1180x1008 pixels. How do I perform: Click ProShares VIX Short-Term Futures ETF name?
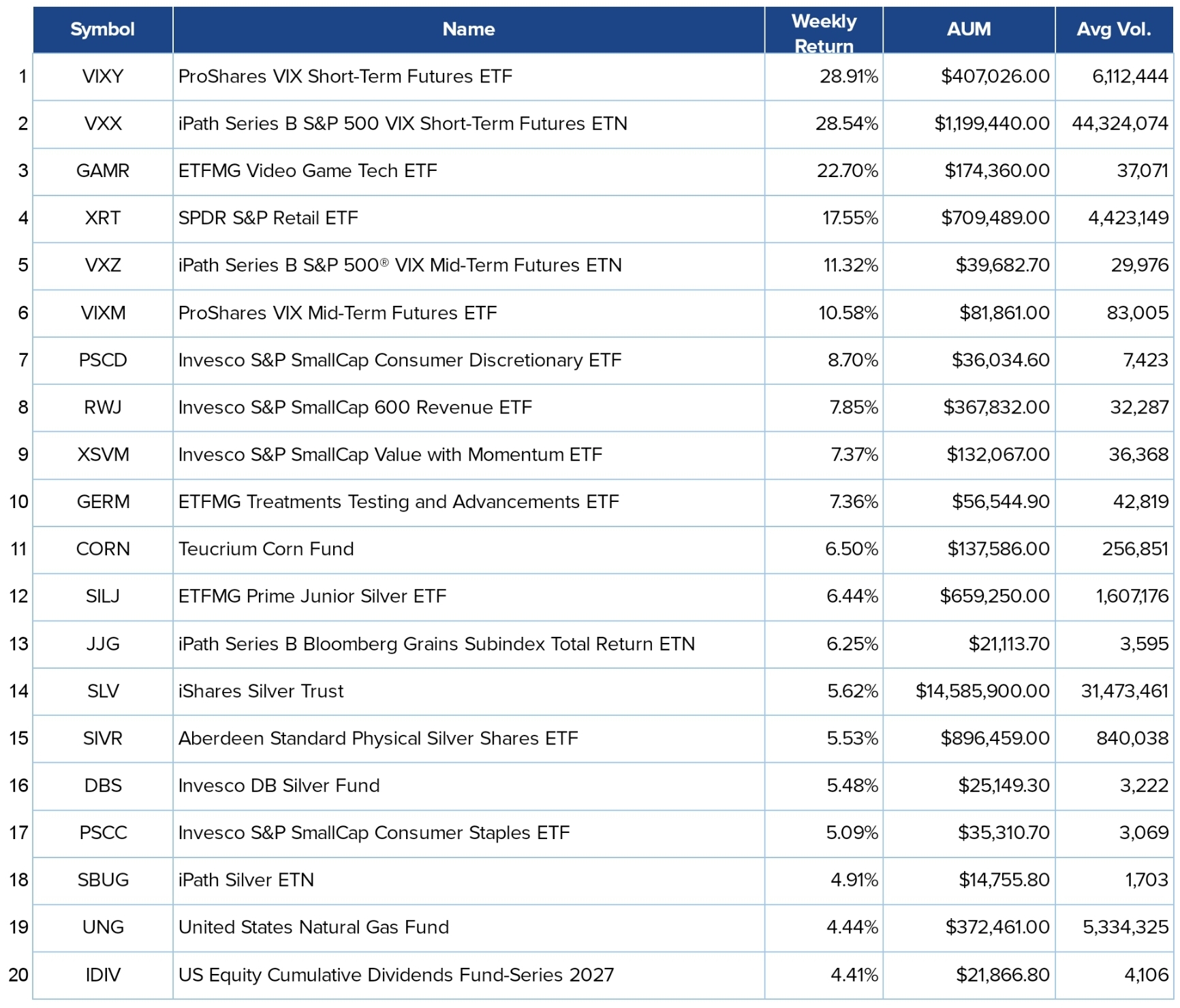pyautogui.click(x=345, y=76)
